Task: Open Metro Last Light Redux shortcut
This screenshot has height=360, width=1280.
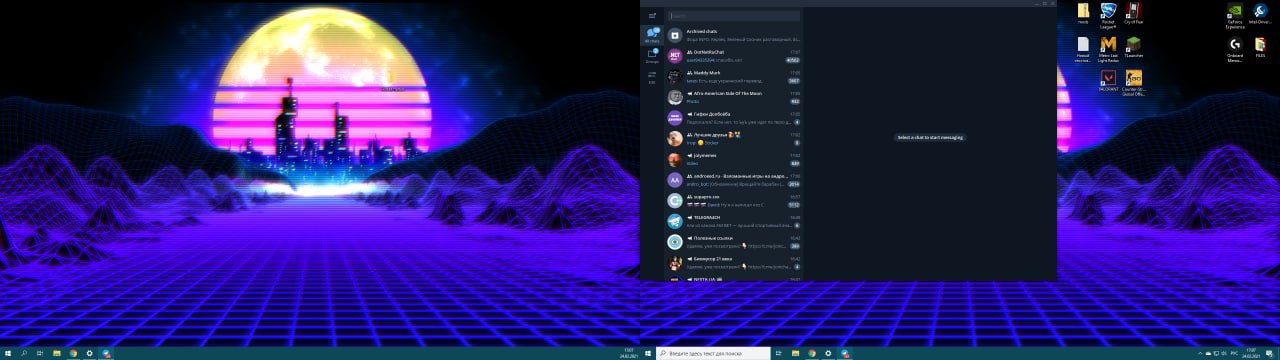Action: tap(1108, 49)
